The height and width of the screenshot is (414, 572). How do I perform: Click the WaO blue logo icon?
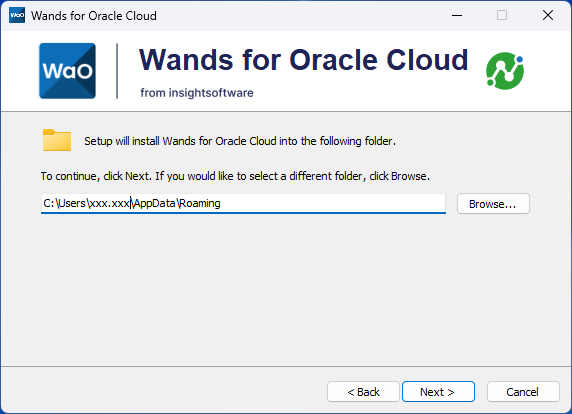67,71
